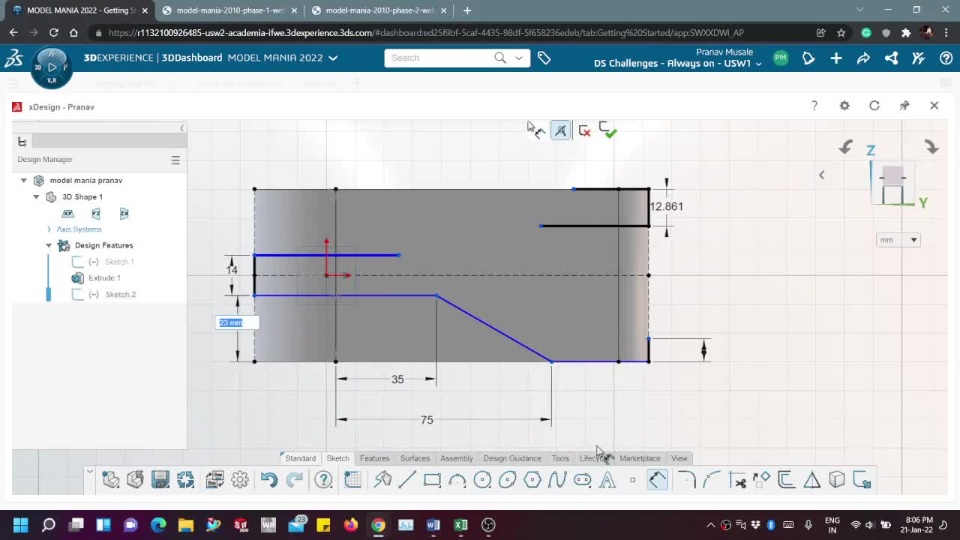Rotate view with left curved arrow
Image resolution: width=960 pixels, height=540 pixels.
click(846, 147)
